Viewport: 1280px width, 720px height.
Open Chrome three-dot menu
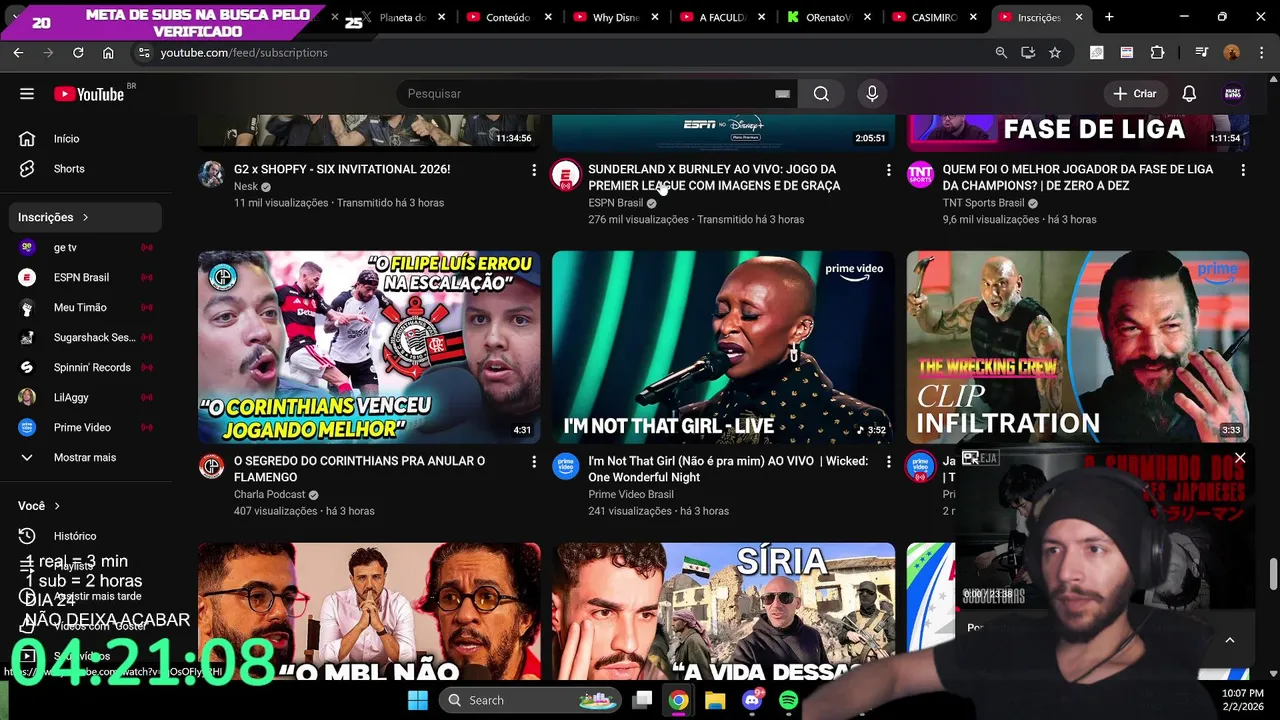click(x=1260, y=53)
